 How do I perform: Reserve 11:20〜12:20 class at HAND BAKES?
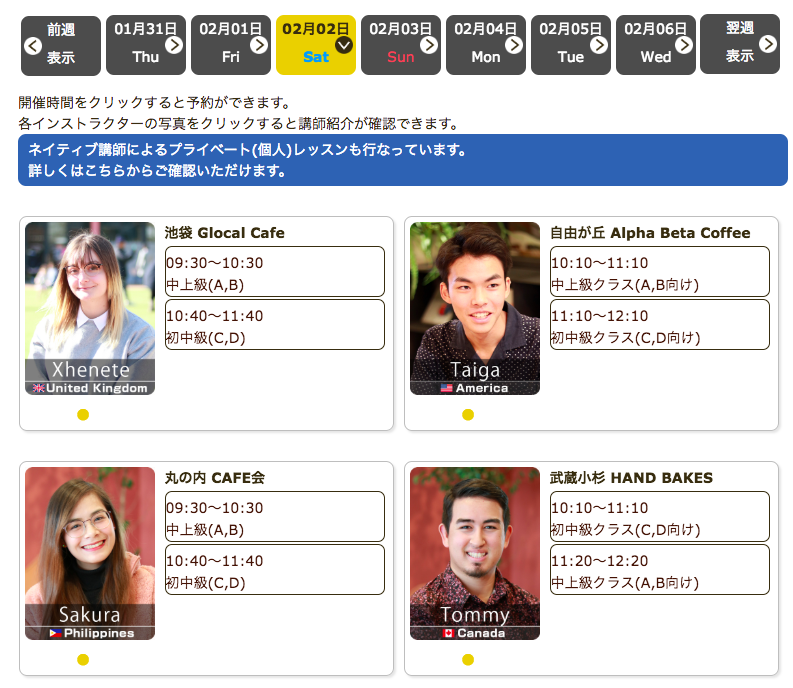coord(659,570)
